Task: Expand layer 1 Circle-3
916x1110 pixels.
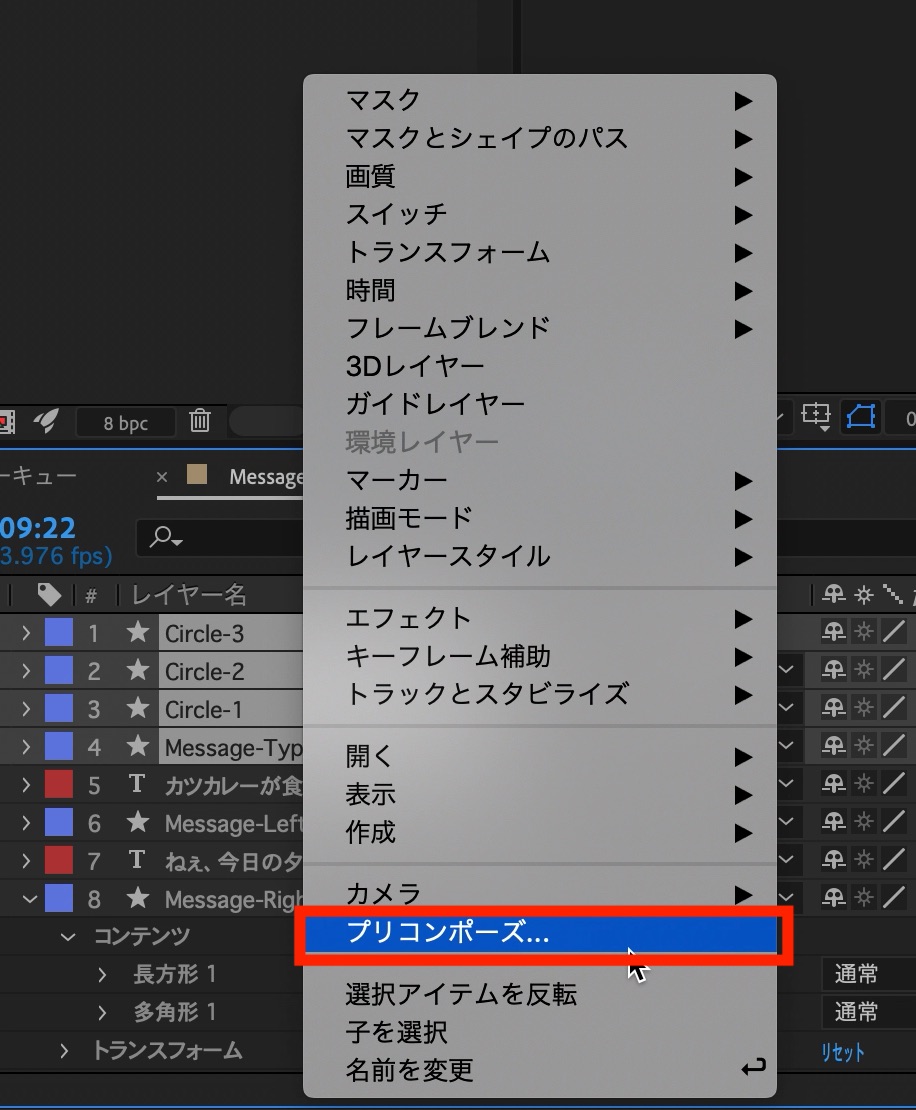Action: (26, 633)
